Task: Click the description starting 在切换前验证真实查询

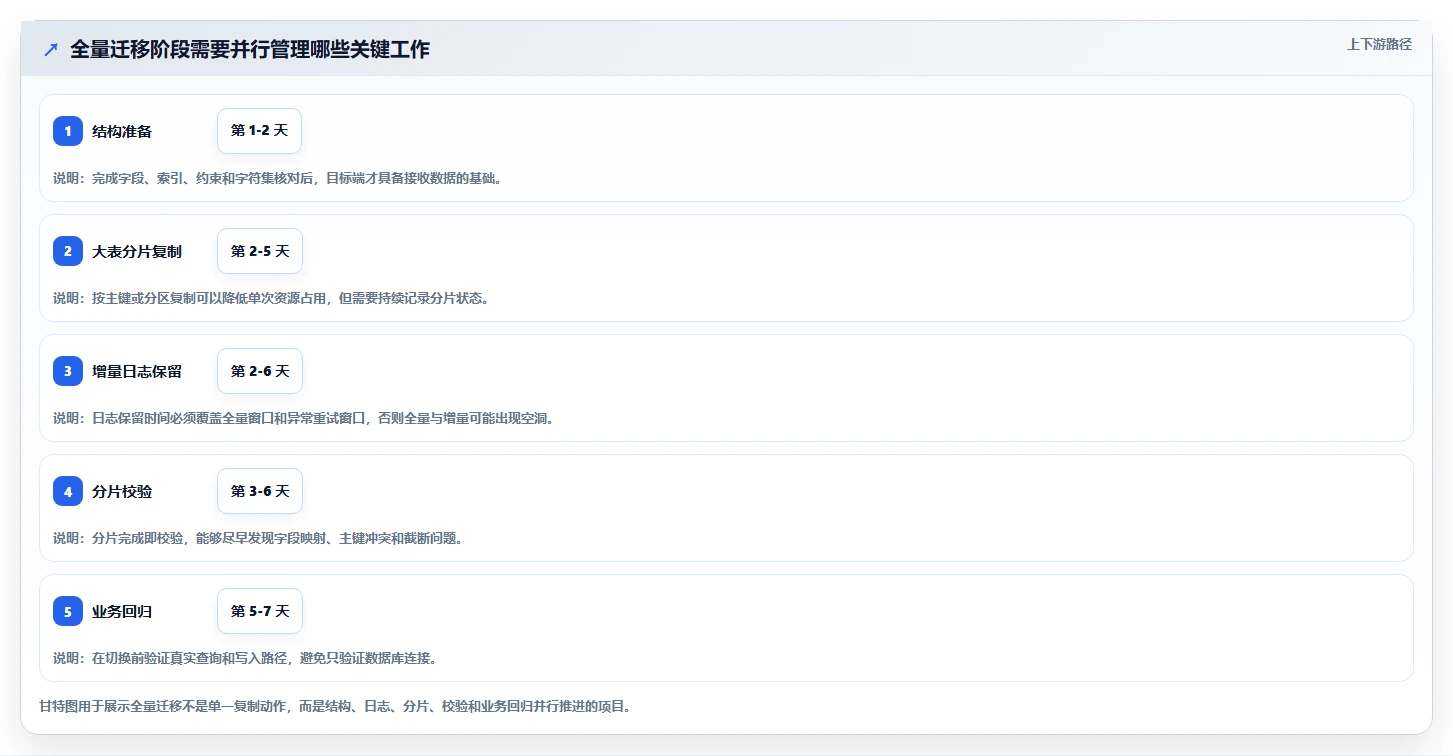Action: [x=245, y=658]
